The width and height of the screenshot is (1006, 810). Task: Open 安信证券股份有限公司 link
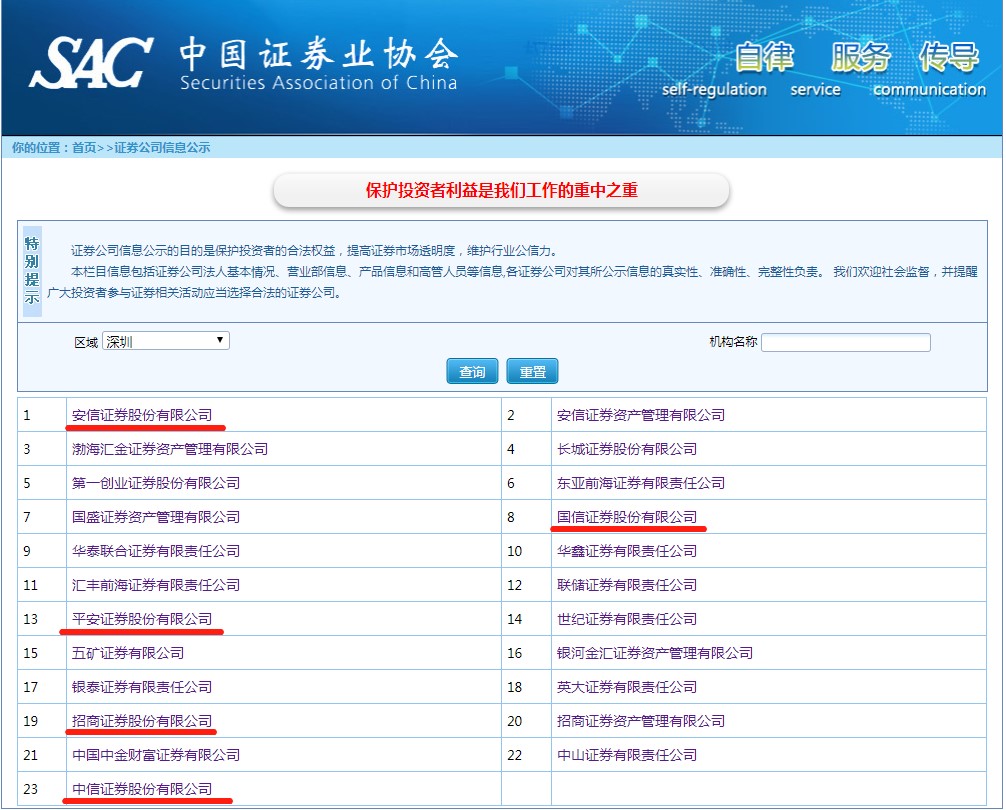coord(142,415)
